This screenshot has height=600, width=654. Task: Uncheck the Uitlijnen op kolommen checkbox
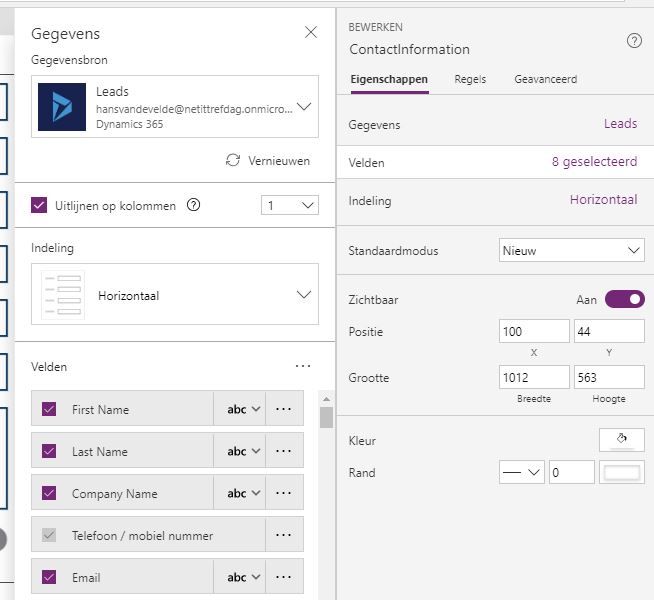[40, 205]
